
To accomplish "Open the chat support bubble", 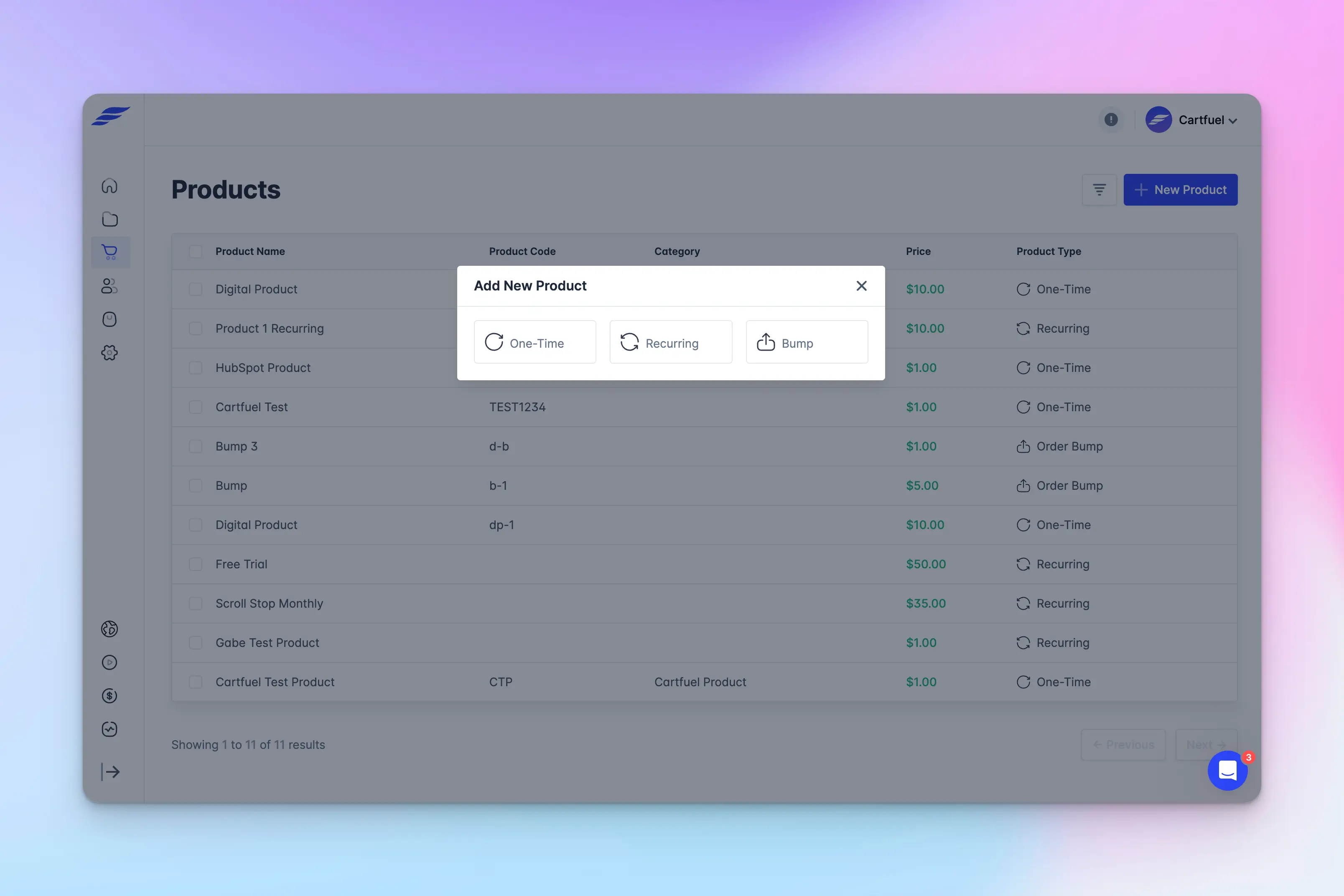I will [x=1227, y=770].
